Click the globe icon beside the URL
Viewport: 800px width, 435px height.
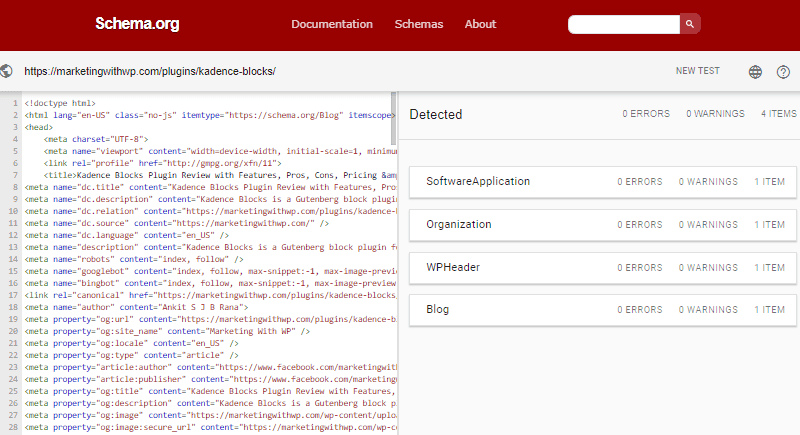tap(6, 71)
